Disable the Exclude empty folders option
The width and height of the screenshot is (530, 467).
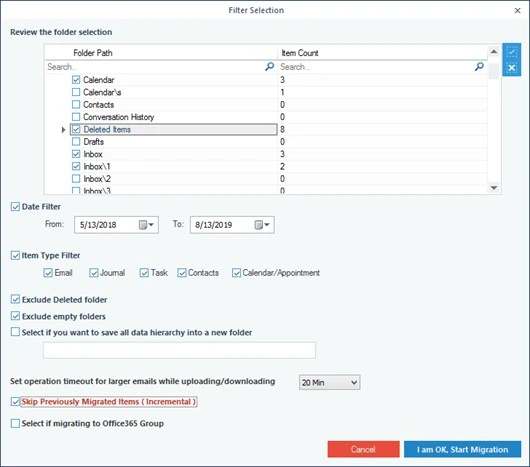15,316
